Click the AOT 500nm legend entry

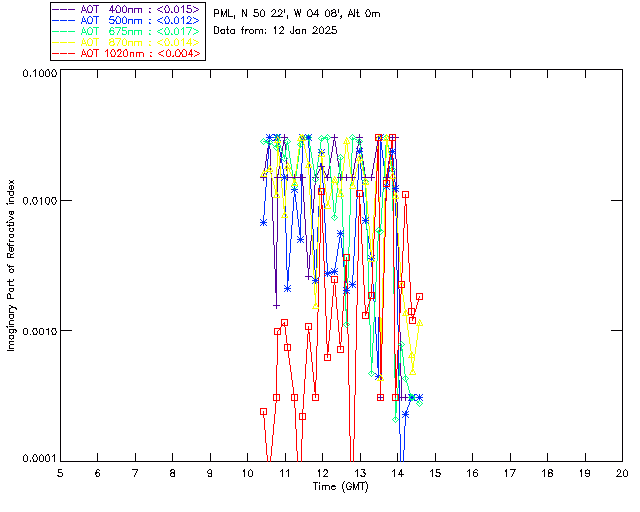coord(127,20)
